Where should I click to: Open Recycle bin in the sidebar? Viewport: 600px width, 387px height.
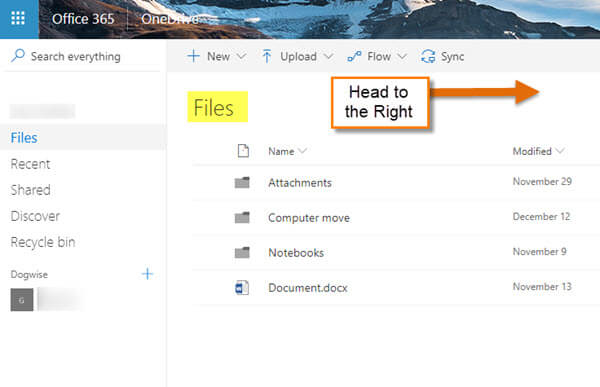click(43, 242)
